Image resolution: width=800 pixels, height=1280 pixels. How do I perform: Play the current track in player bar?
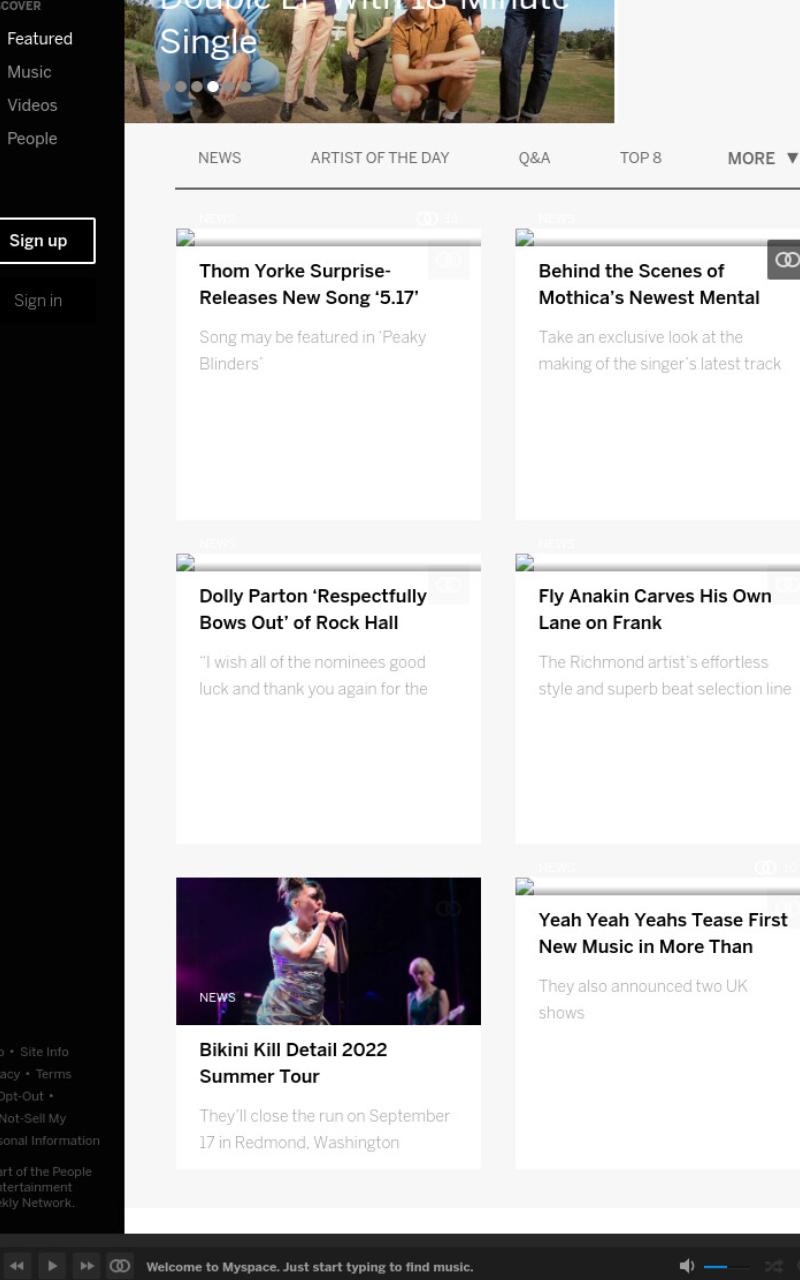point(52,1266)
